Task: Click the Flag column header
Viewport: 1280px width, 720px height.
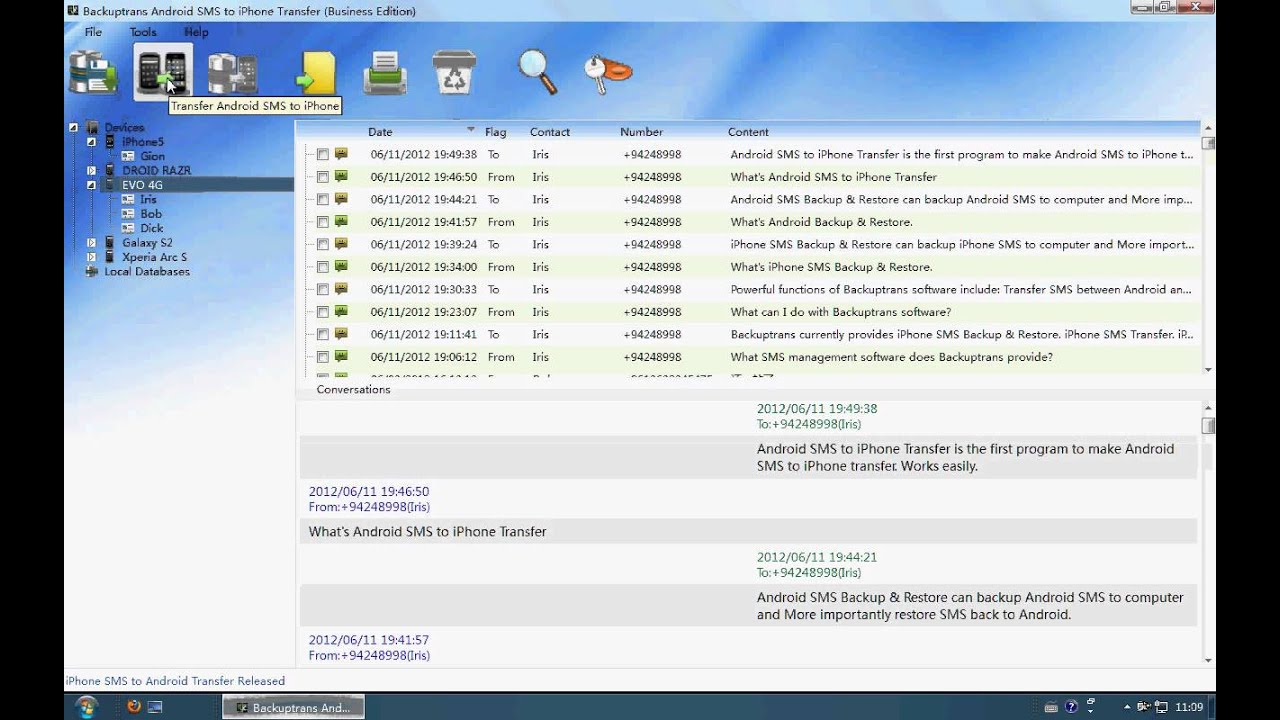Action: (x=495, y=132)
